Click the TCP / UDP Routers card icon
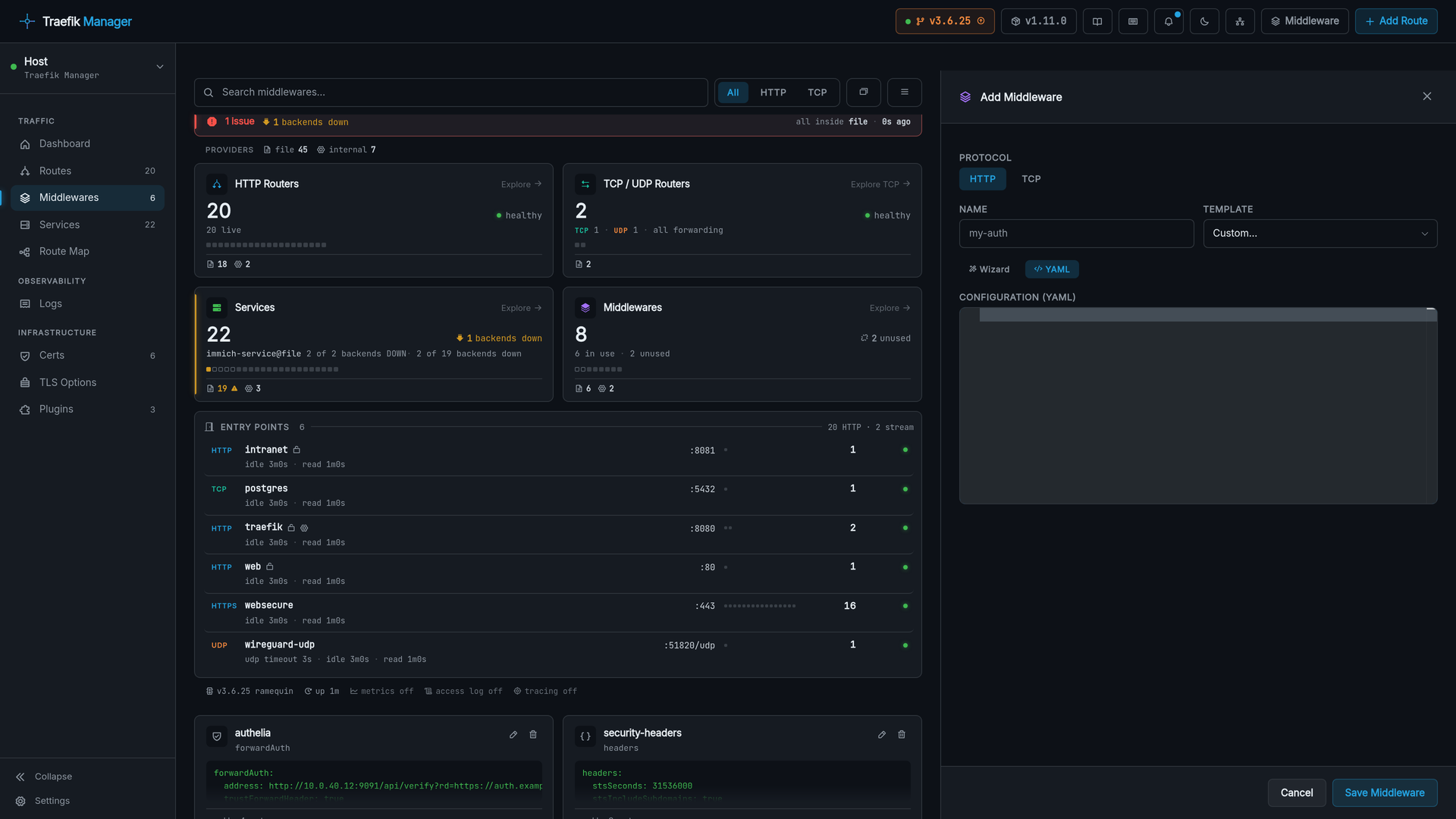The image size is (1456, 819). point(585,184)
